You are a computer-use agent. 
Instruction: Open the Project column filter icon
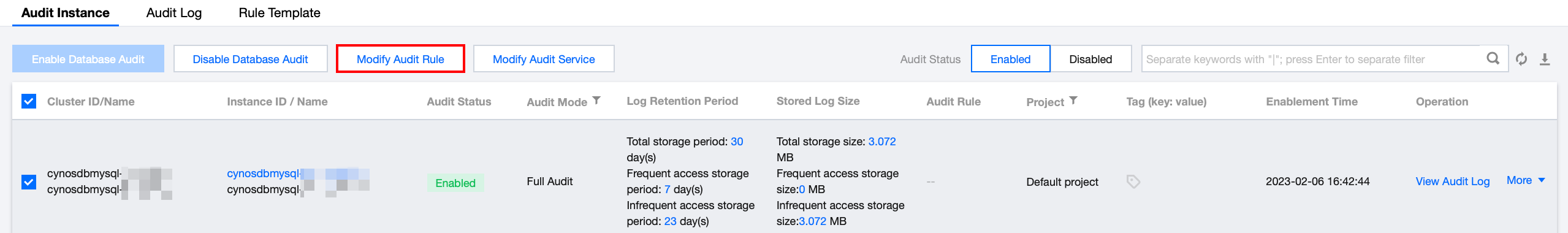[x=1073, y=101]
